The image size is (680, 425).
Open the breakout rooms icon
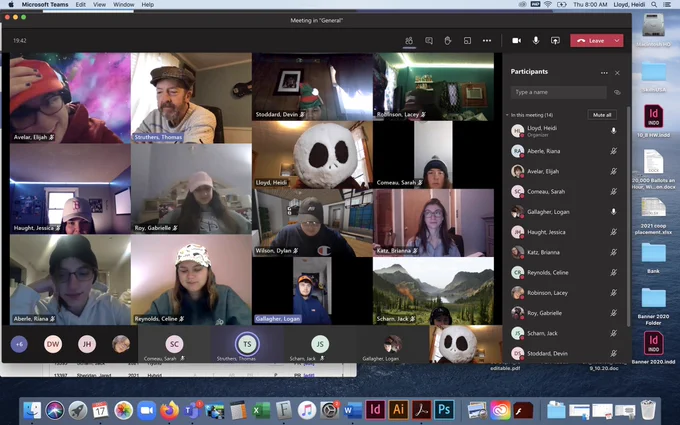click(468, 41)
